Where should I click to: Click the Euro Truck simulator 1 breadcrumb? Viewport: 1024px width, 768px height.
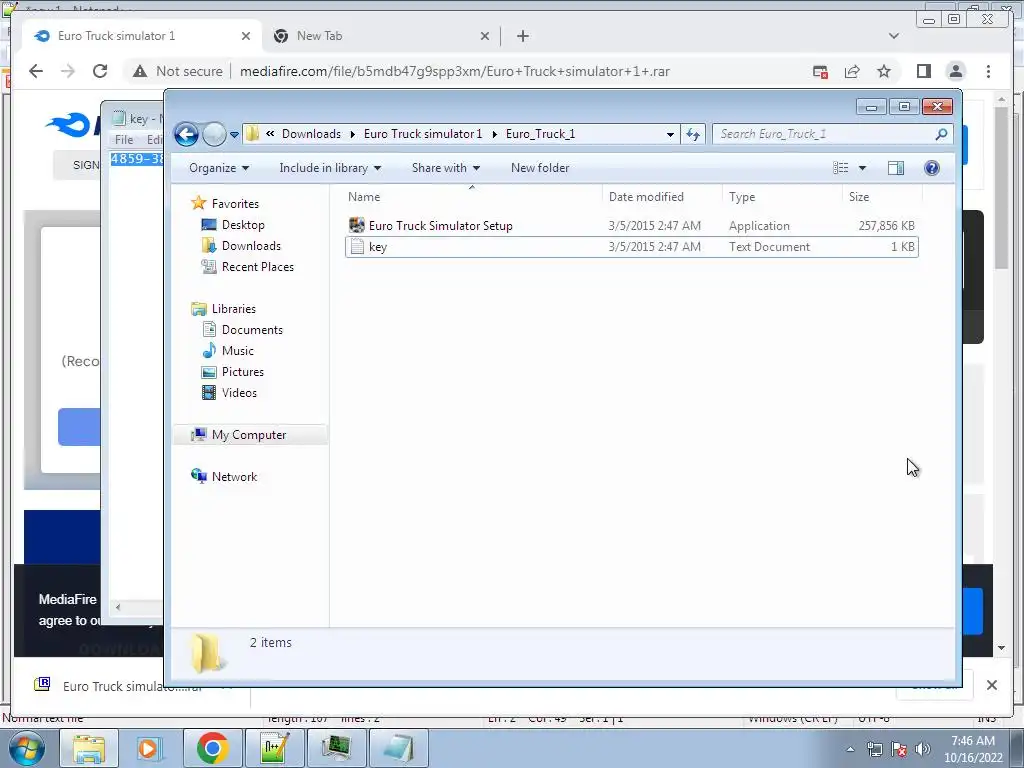click(x=423, y=134)
